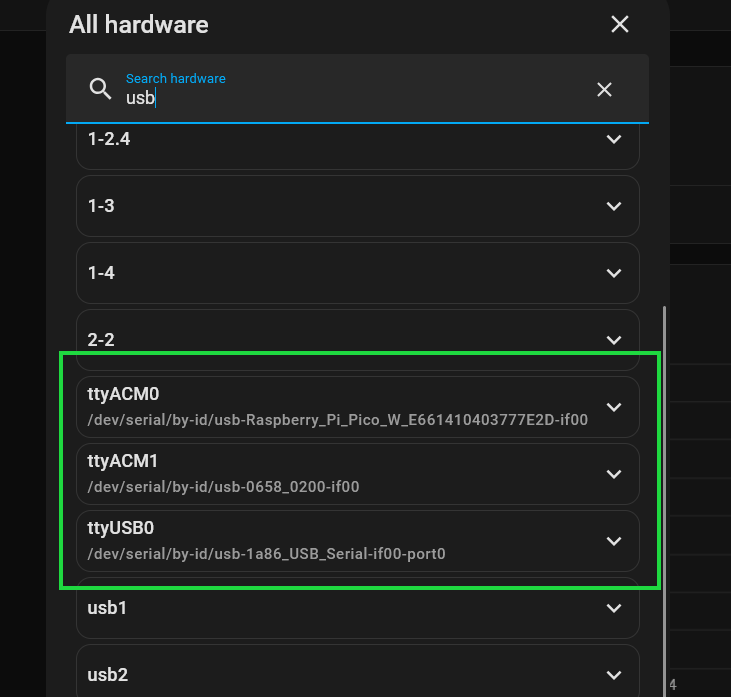Viewport: 731px width, 697px height.
Task: Open the 1-4 hardware row label
Action: [101, 273]
